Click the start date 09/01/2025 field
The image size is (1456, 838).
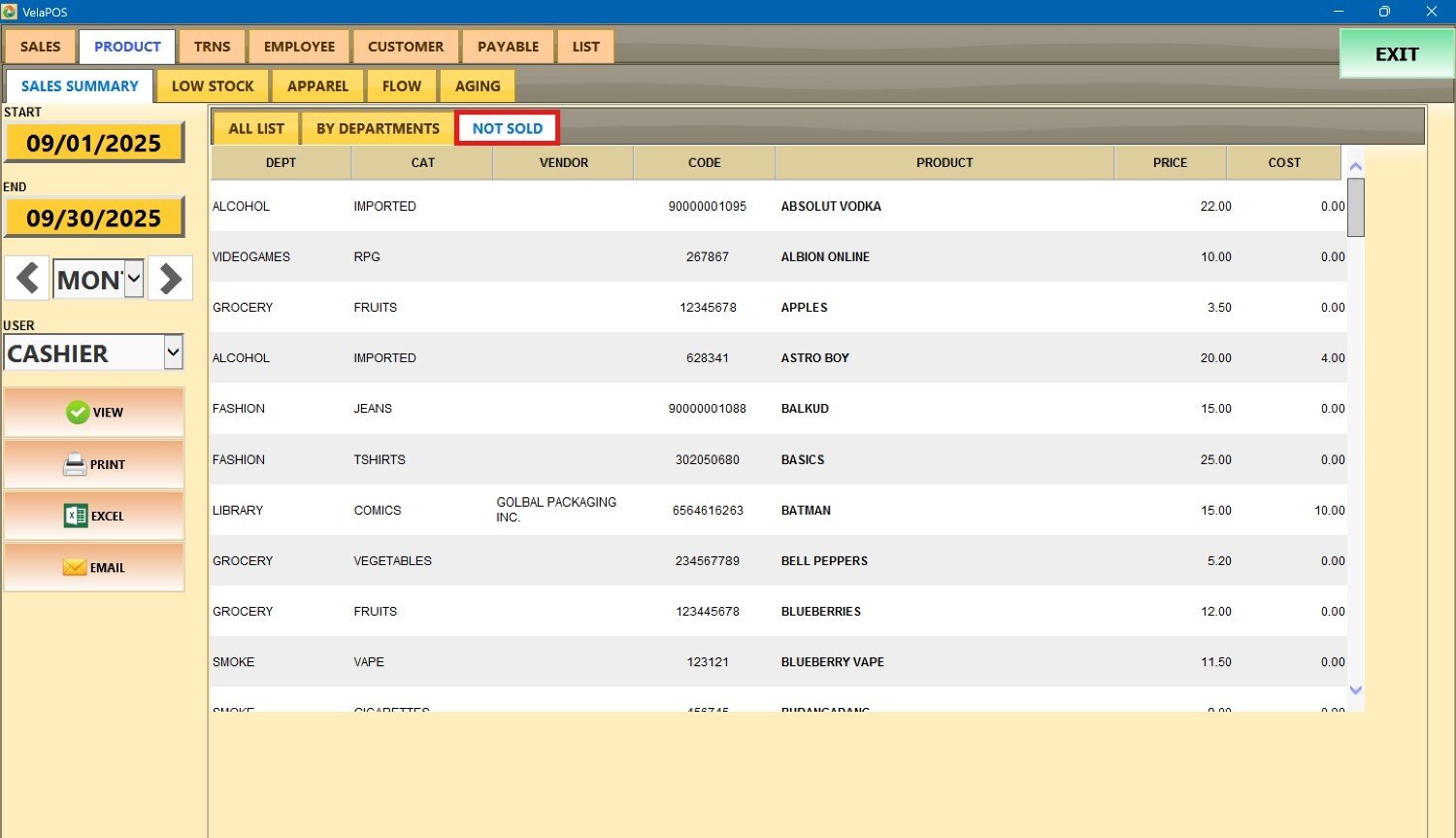pyautogui.click(x=94, y=144)
